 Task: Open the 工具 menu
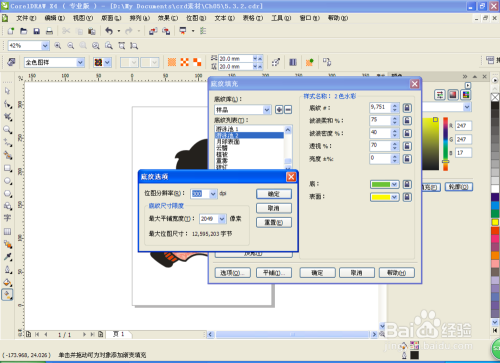pyautogui.click(x=281, y=18)
